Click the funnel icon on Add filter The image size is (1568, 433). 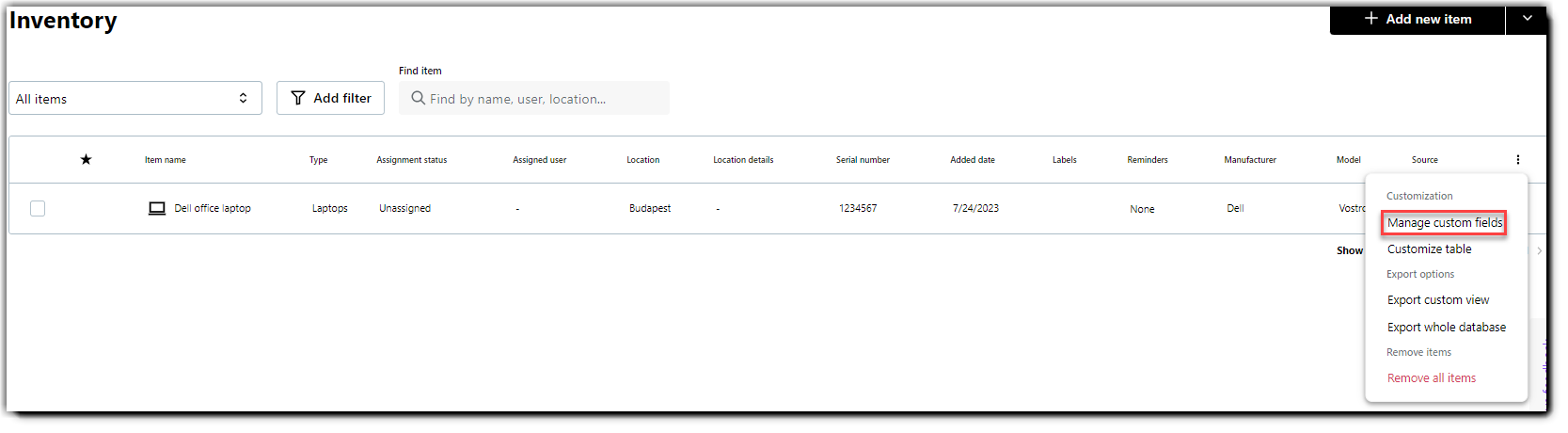[298, 98]
